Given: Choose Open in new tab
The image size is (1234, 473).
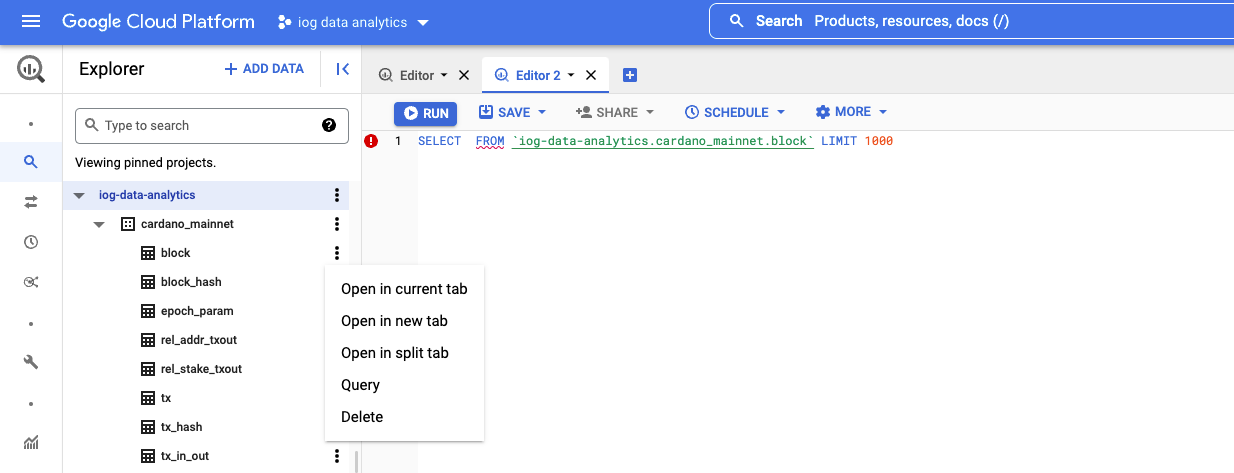Looking at the screenshot, I should point(404,321).
